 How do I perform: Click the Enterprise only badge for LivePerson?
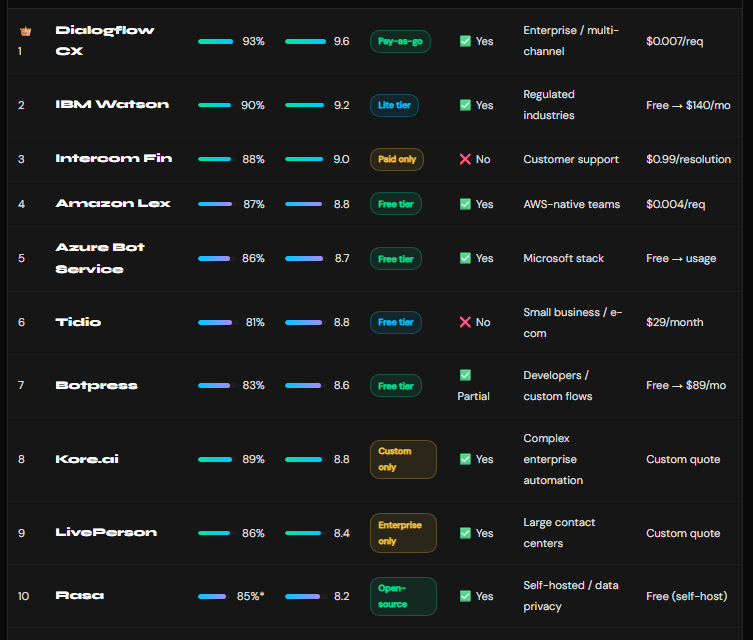(x=402, y=533)
